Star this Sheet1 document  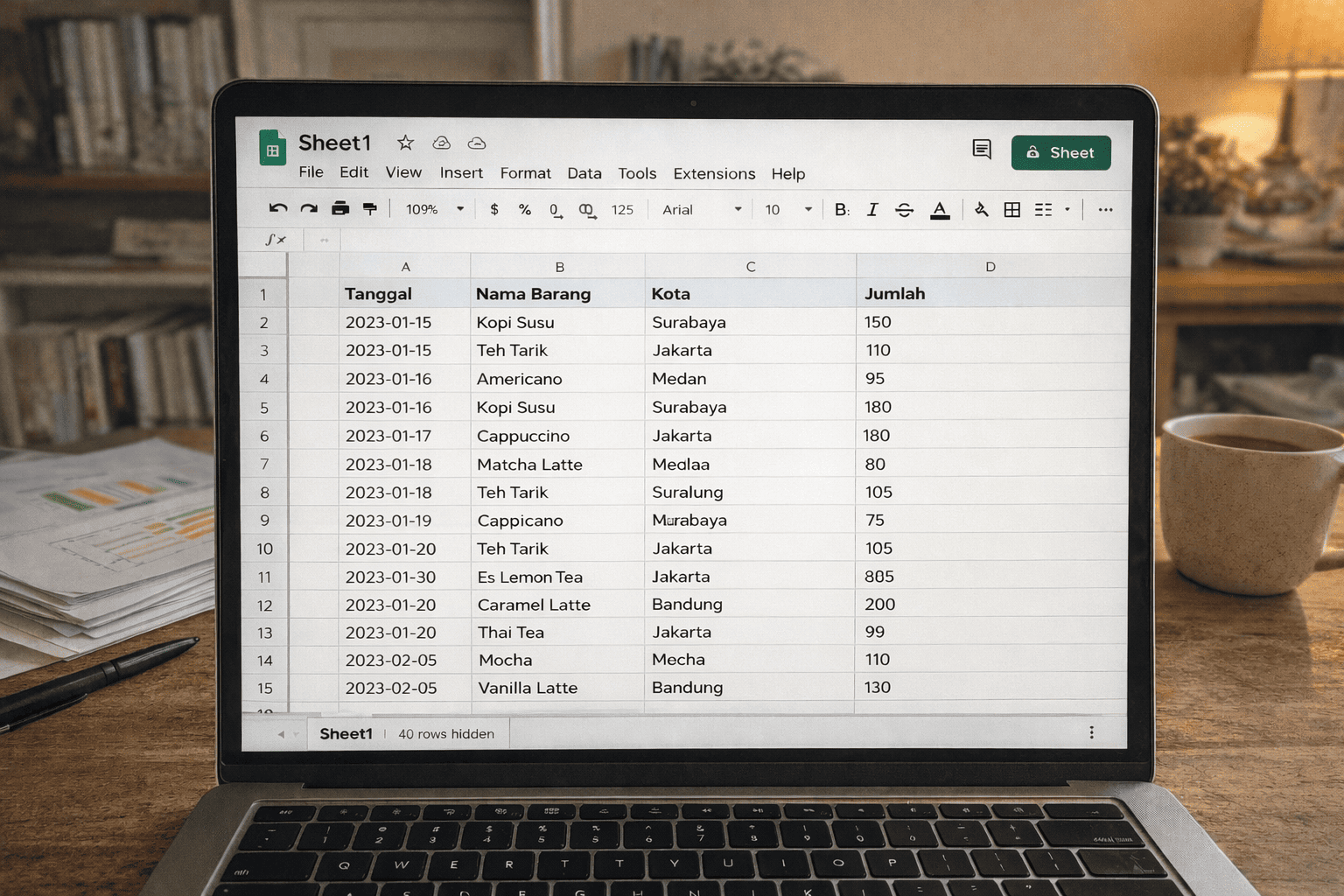[405, 143]
